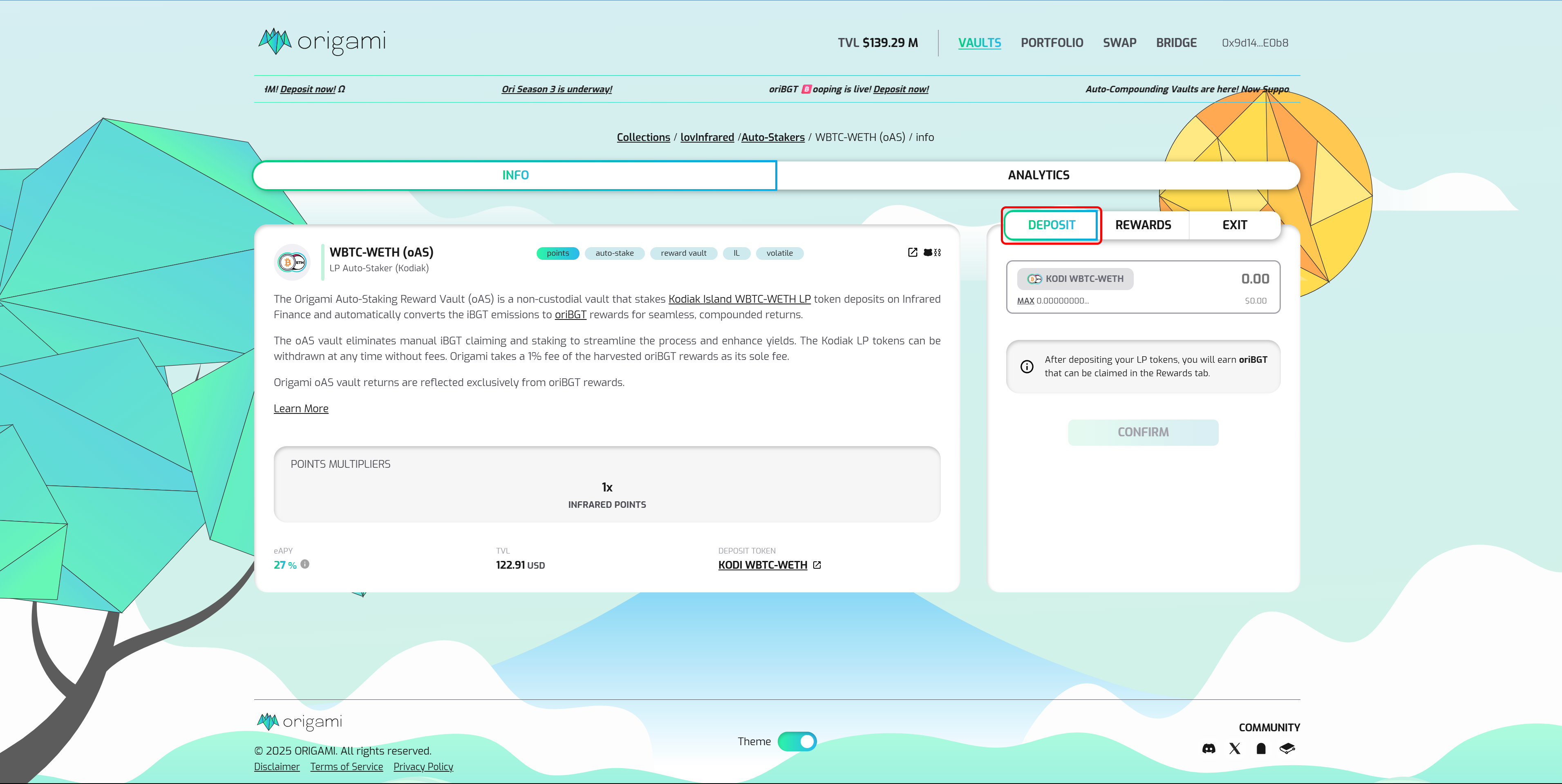Select the EXIT tab
The width and height of the screenshot is (1562, 784).
[x=1234, y=225]
